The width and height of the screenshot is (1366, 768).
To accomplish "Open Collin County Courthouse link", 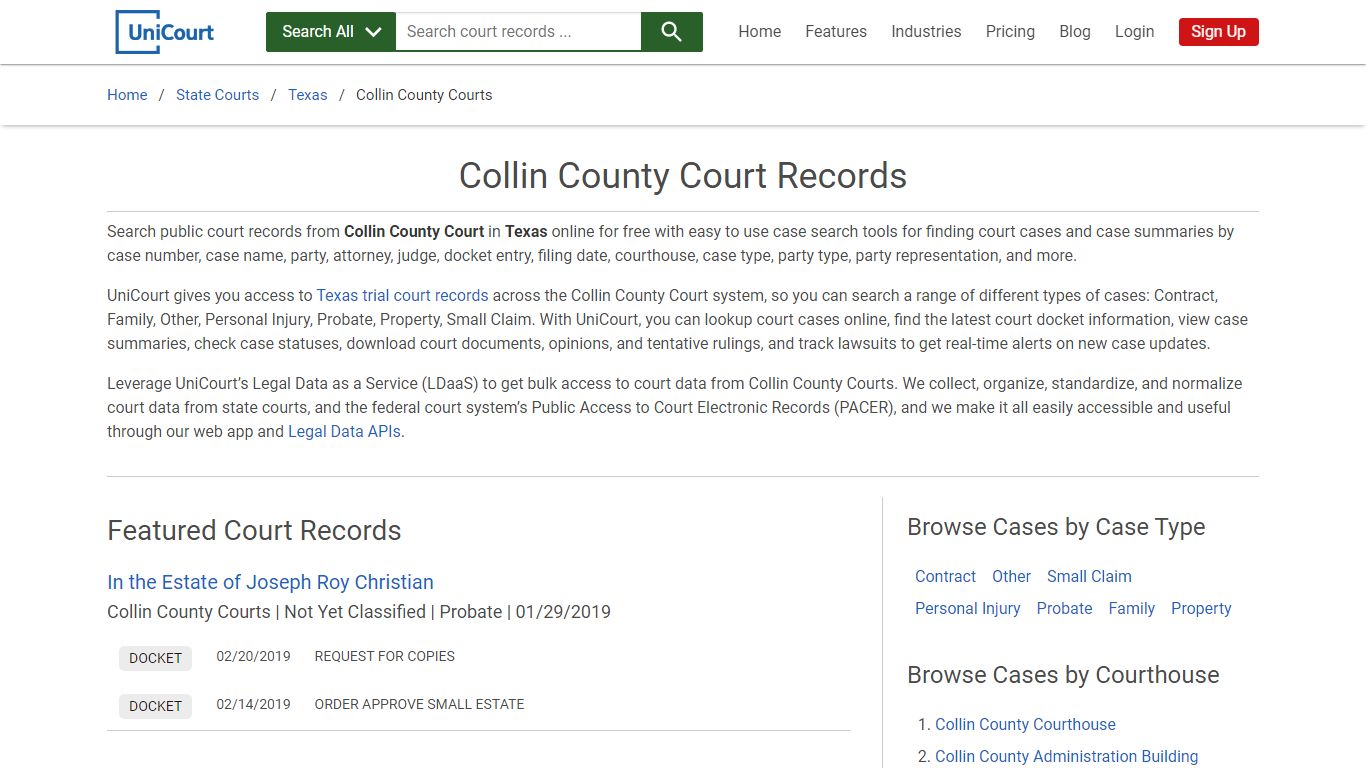I will 1025,725.
